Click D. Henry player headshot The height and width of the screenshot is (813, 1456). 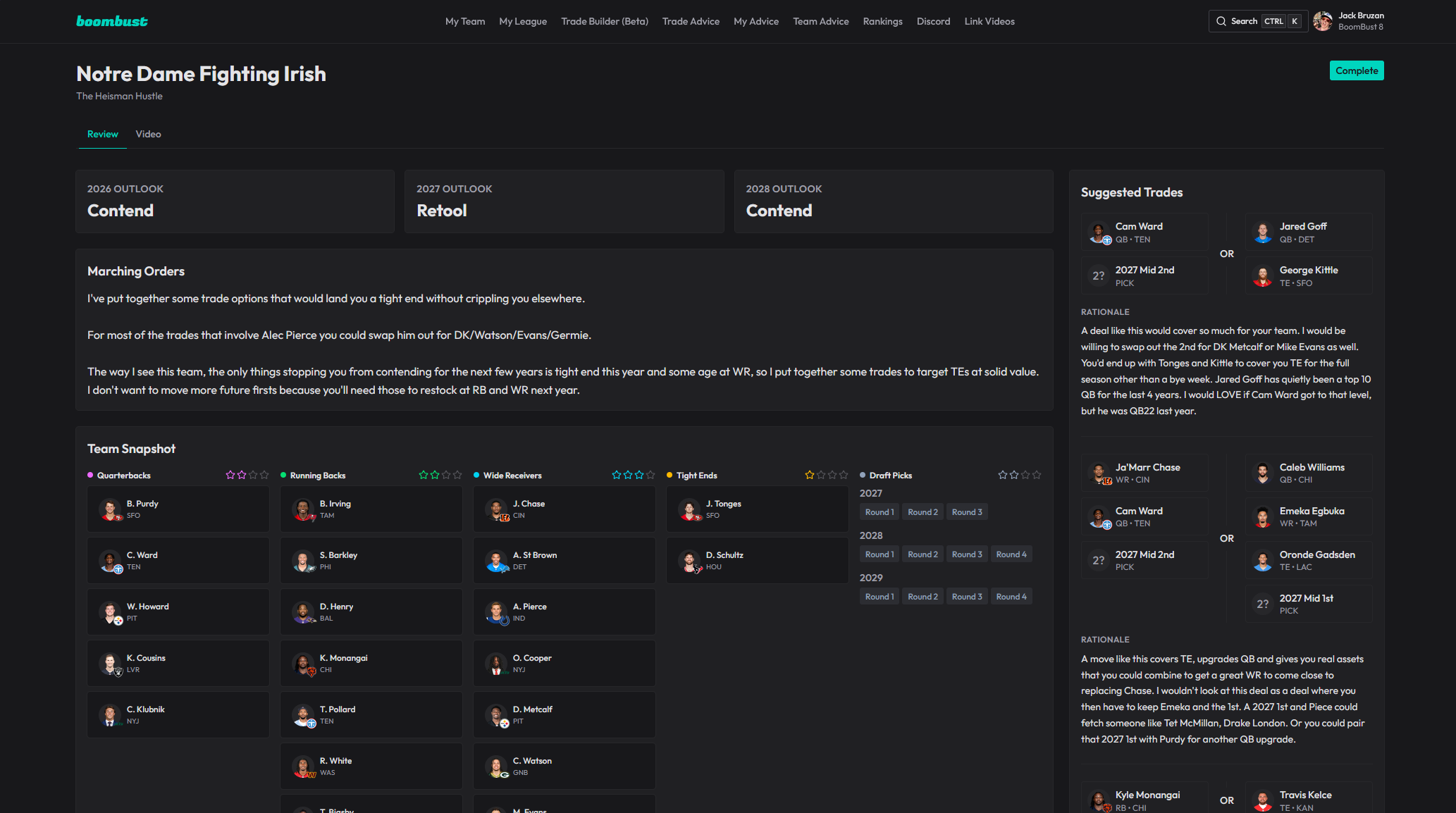tap(303, 612)
